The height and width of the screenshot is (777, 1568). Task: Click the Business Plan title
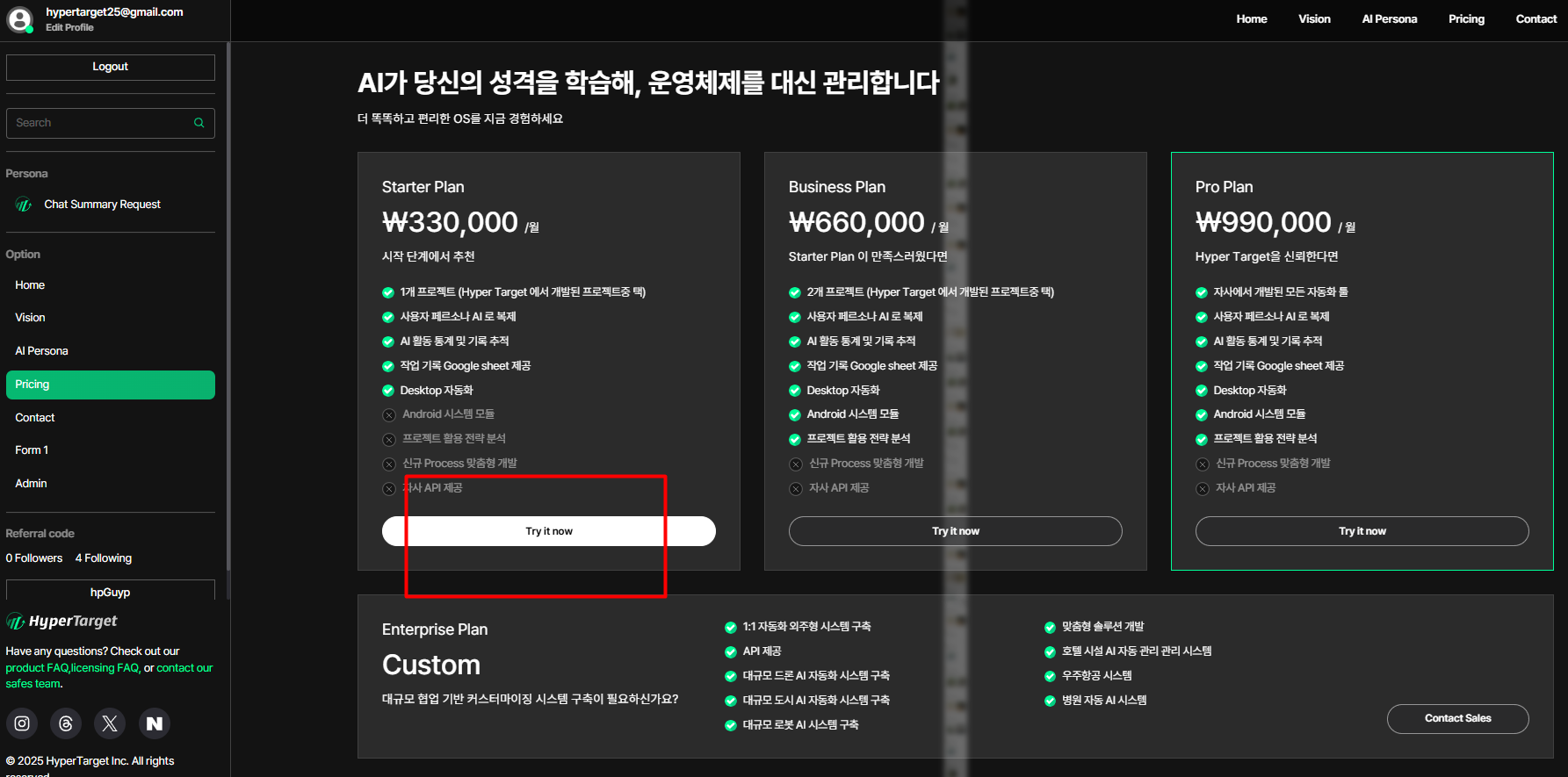click(837, 187)
